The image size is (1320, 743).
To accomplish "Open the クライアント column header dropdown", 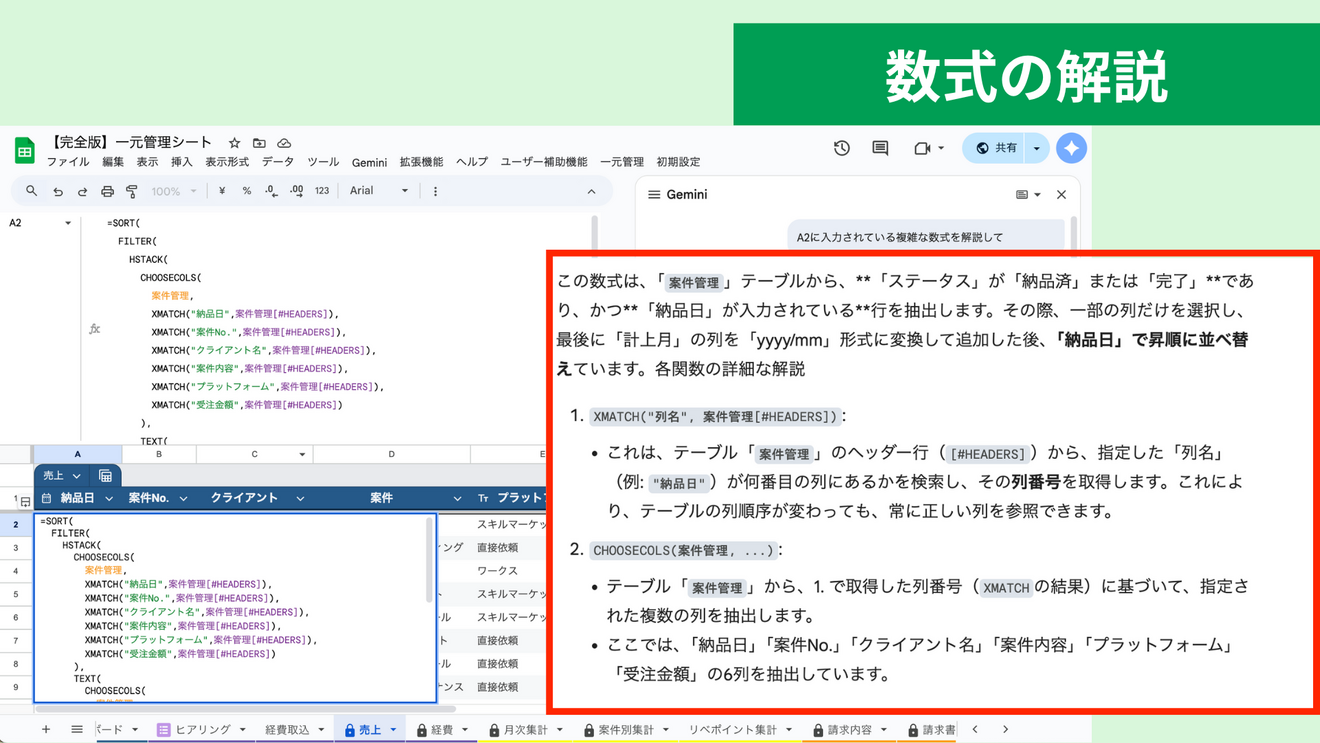I will (300, 498).
